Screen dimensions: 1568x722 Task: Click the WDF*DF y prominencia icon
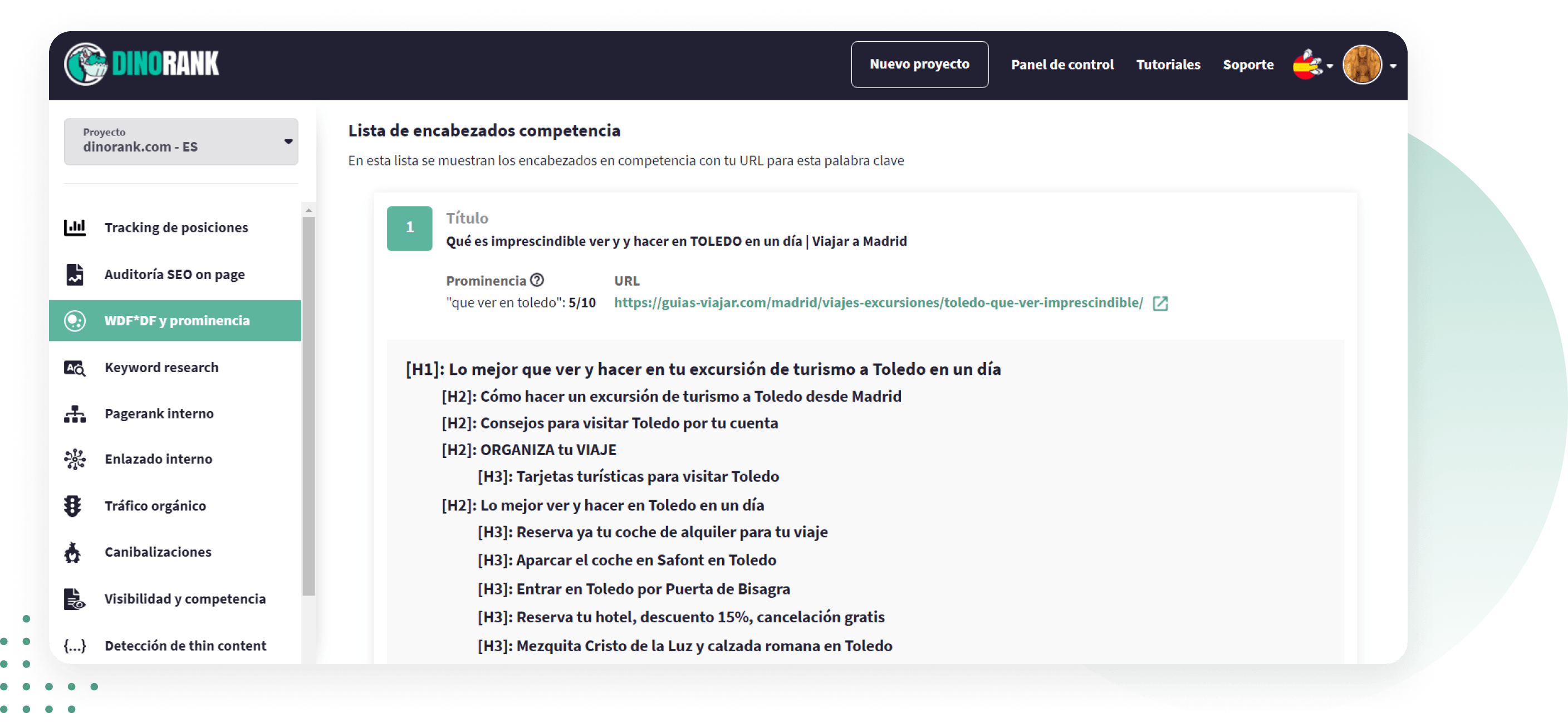75,320
